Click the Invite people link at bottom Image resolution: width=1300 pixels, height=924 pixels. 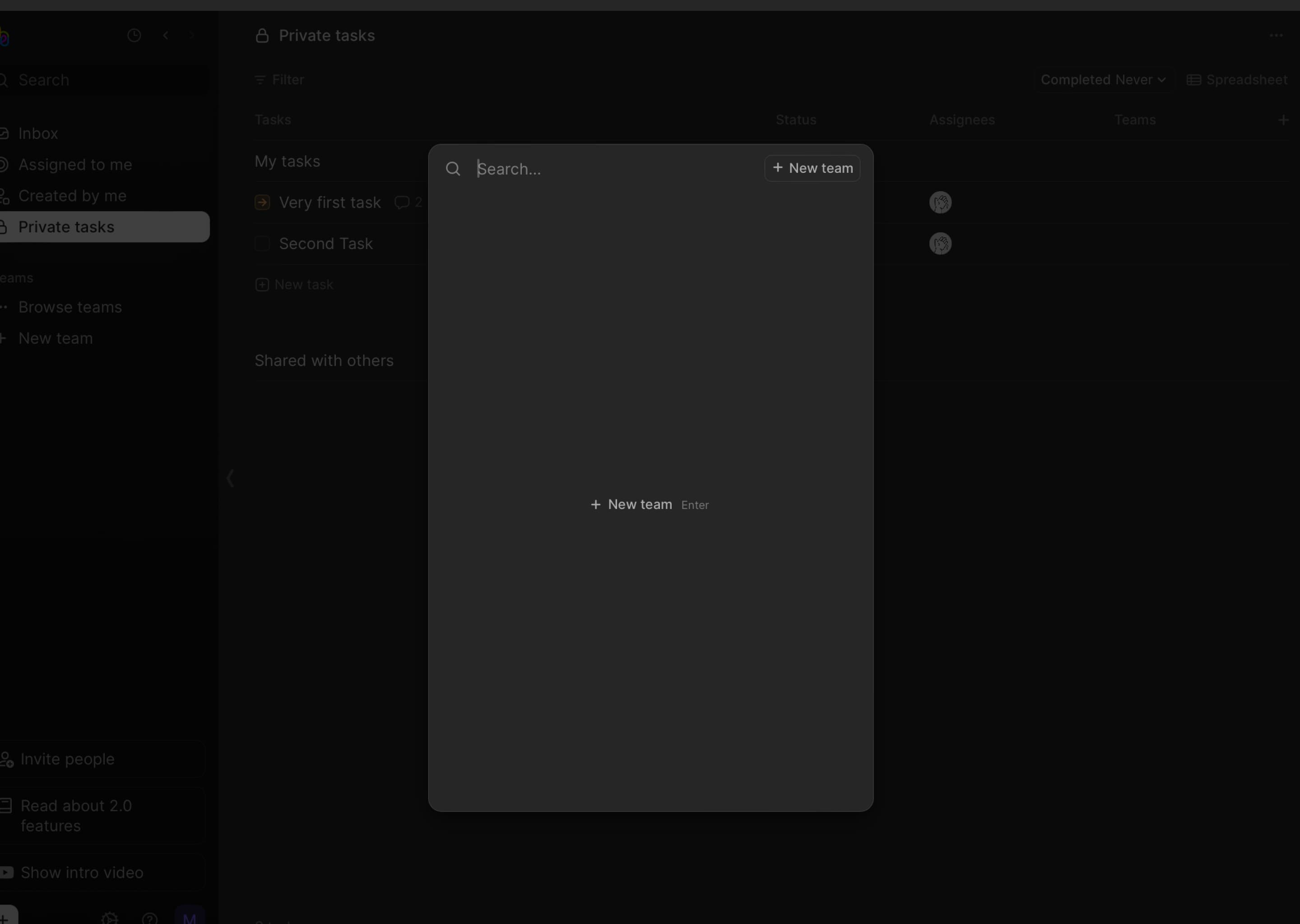67,758
